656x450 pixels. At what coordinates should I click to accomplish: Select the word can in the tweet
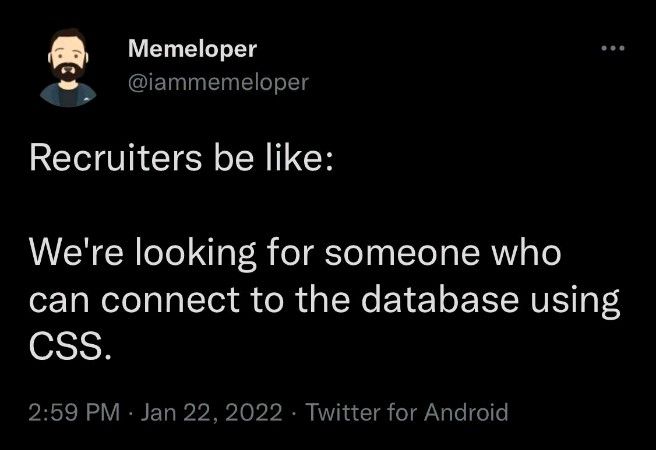pos(59,302)
